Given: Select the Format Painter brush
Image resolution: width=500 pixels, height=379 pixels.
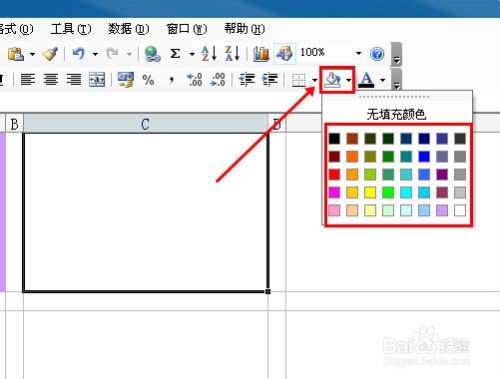Looking at the screenshot, I should pyautogui.click(x=50, y=54).
